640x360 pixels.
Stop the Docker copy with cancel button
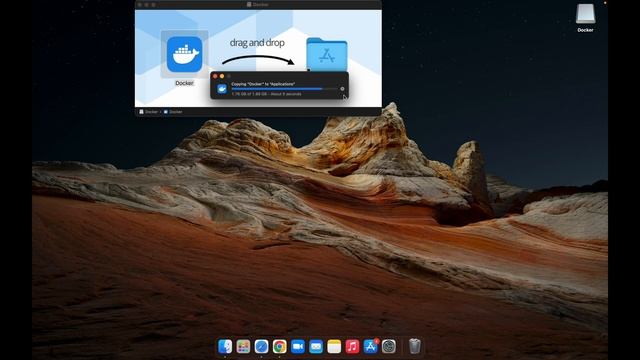point(342,89)
